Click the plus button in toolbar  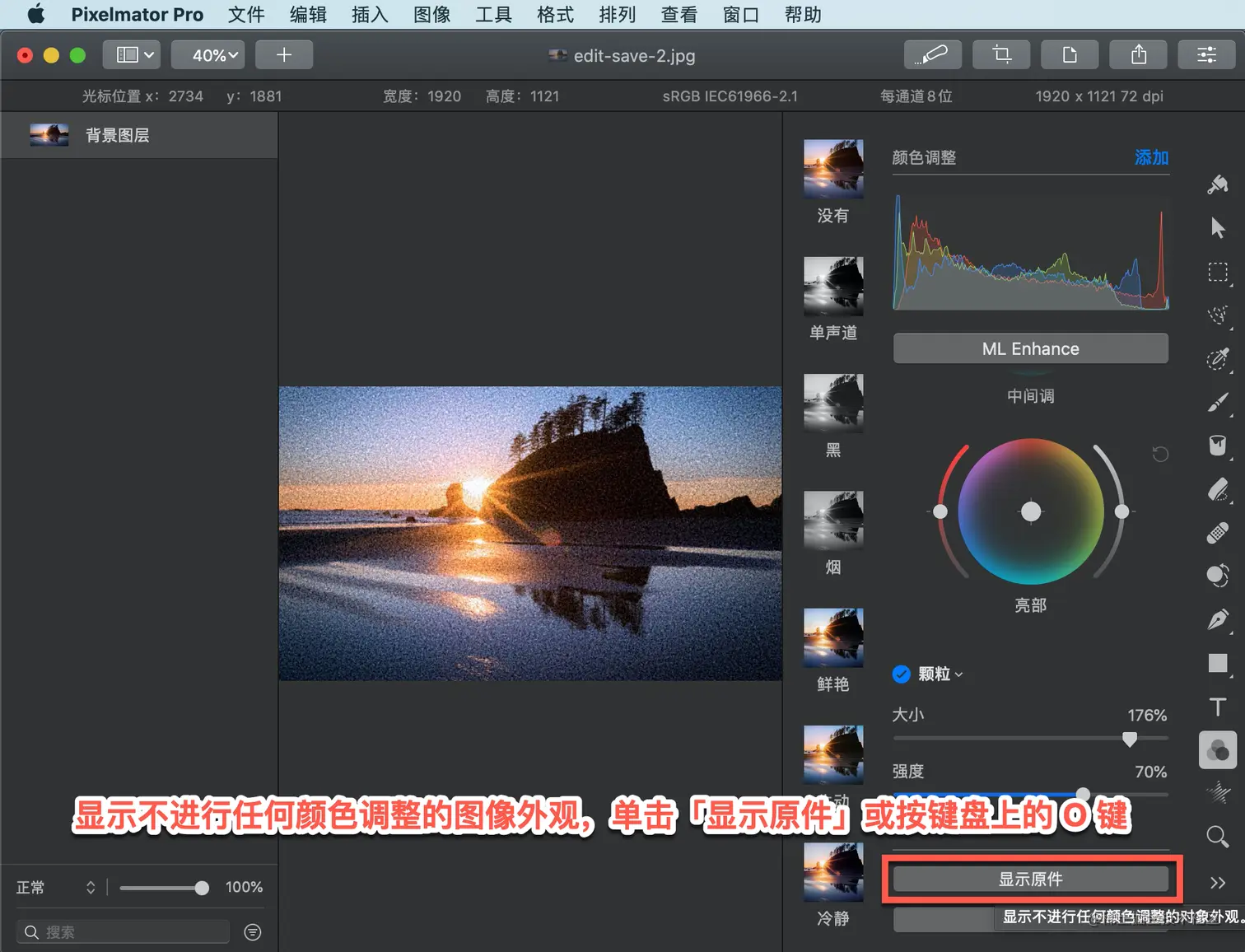pos(284,55)
